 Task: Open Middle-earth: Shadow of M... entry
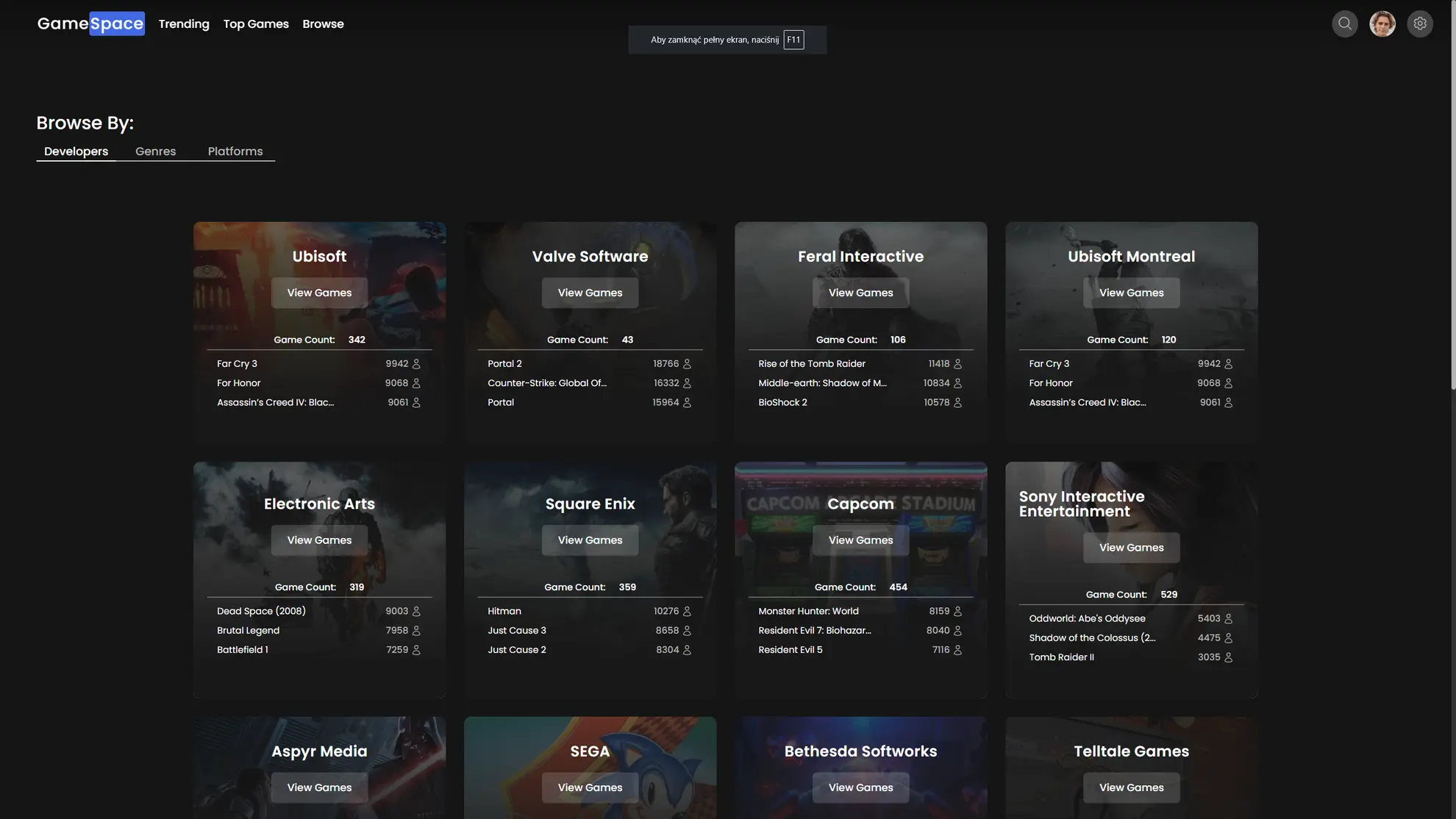(x=822, y=383)
